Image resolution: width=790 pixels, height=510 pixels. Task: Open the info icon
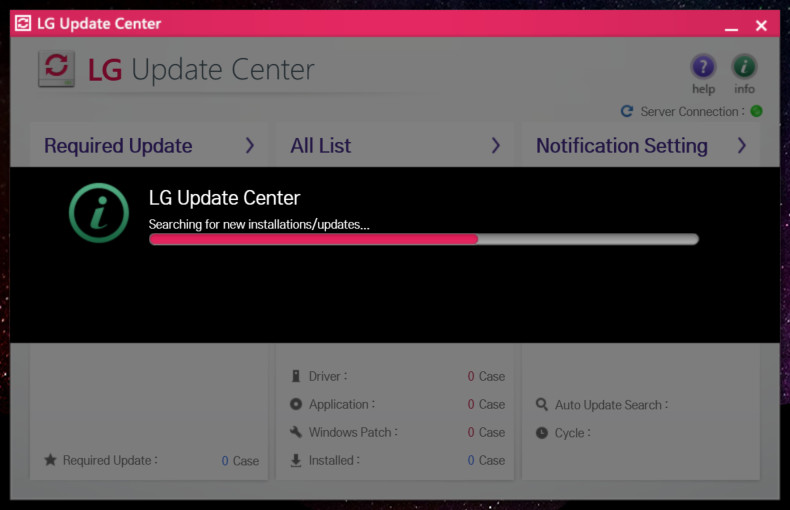pos(744,67)
